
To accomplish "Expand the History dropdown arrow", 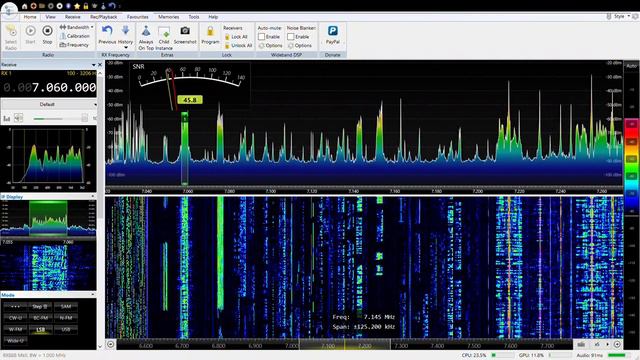I will click(x=126, y=48).
